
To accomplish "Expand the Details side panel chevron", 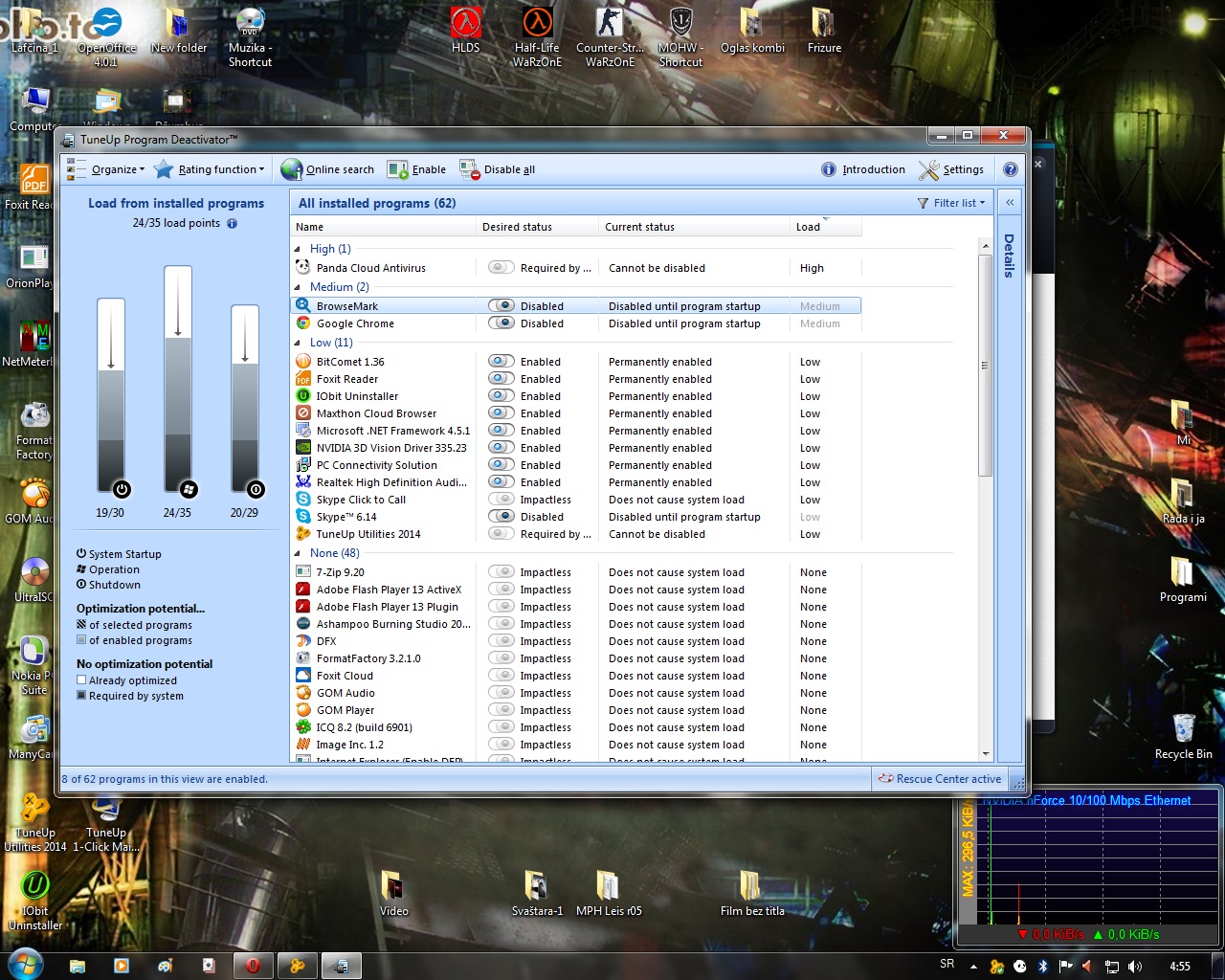I will click(1010, 203).
